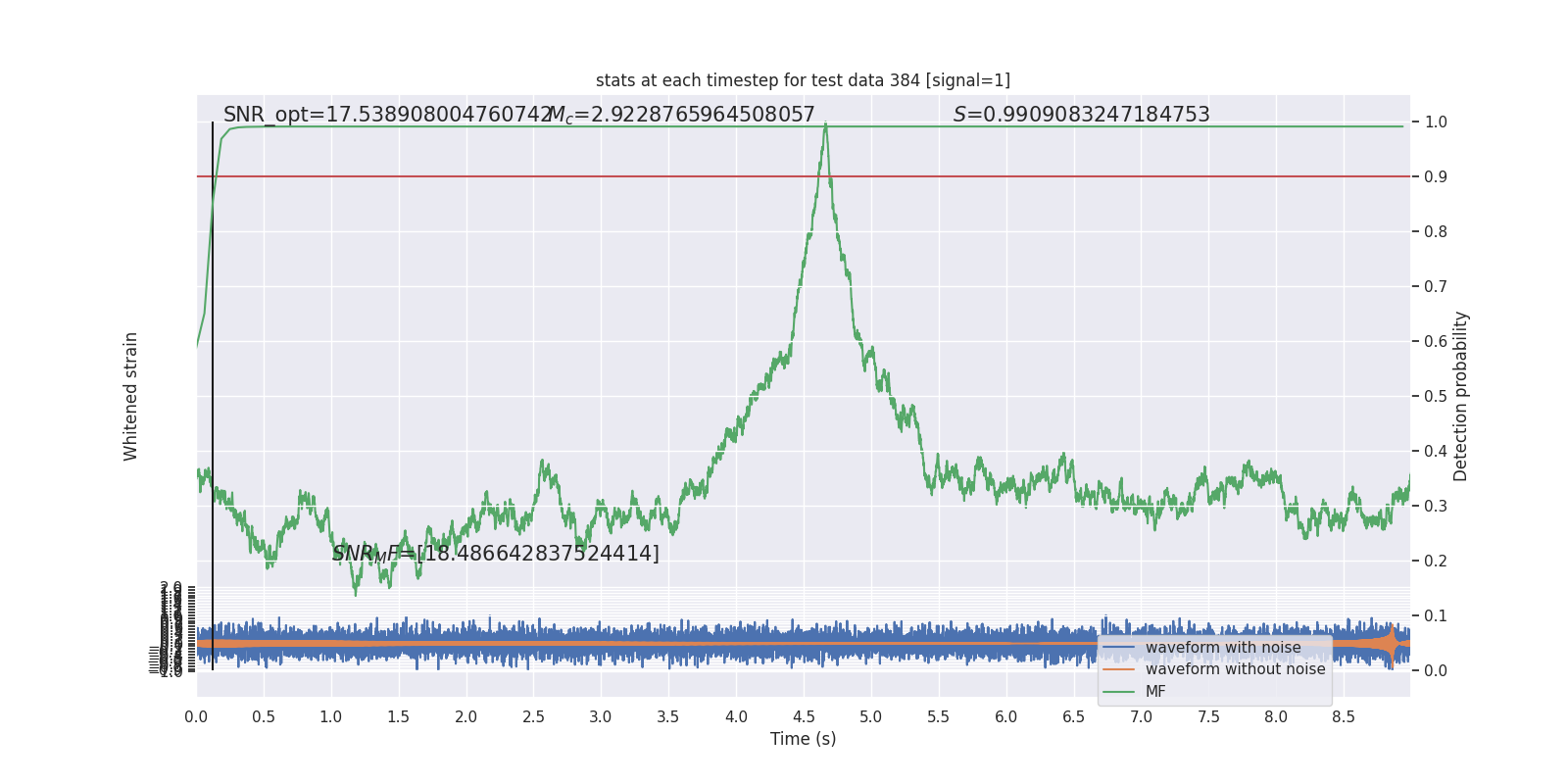The height and width of the screenshot is (784, 1568).
Task: Click the 'Time (s)' x-axis label
Action: 803,739
